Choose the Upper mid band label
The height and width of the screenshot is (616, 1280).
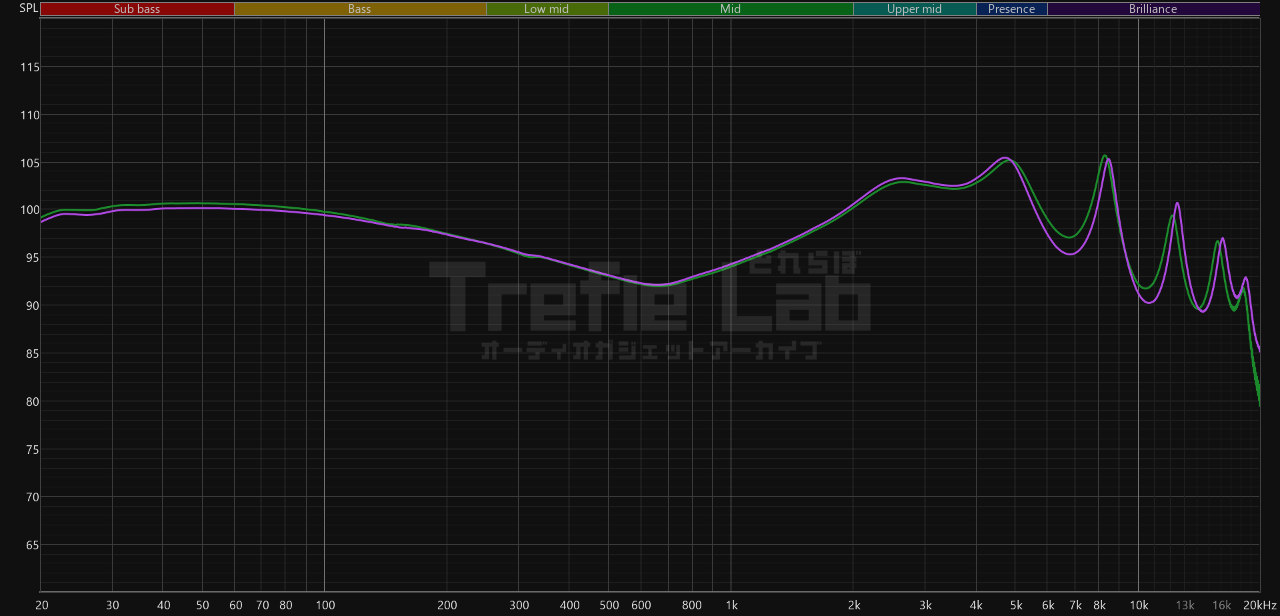coord(914,9)
